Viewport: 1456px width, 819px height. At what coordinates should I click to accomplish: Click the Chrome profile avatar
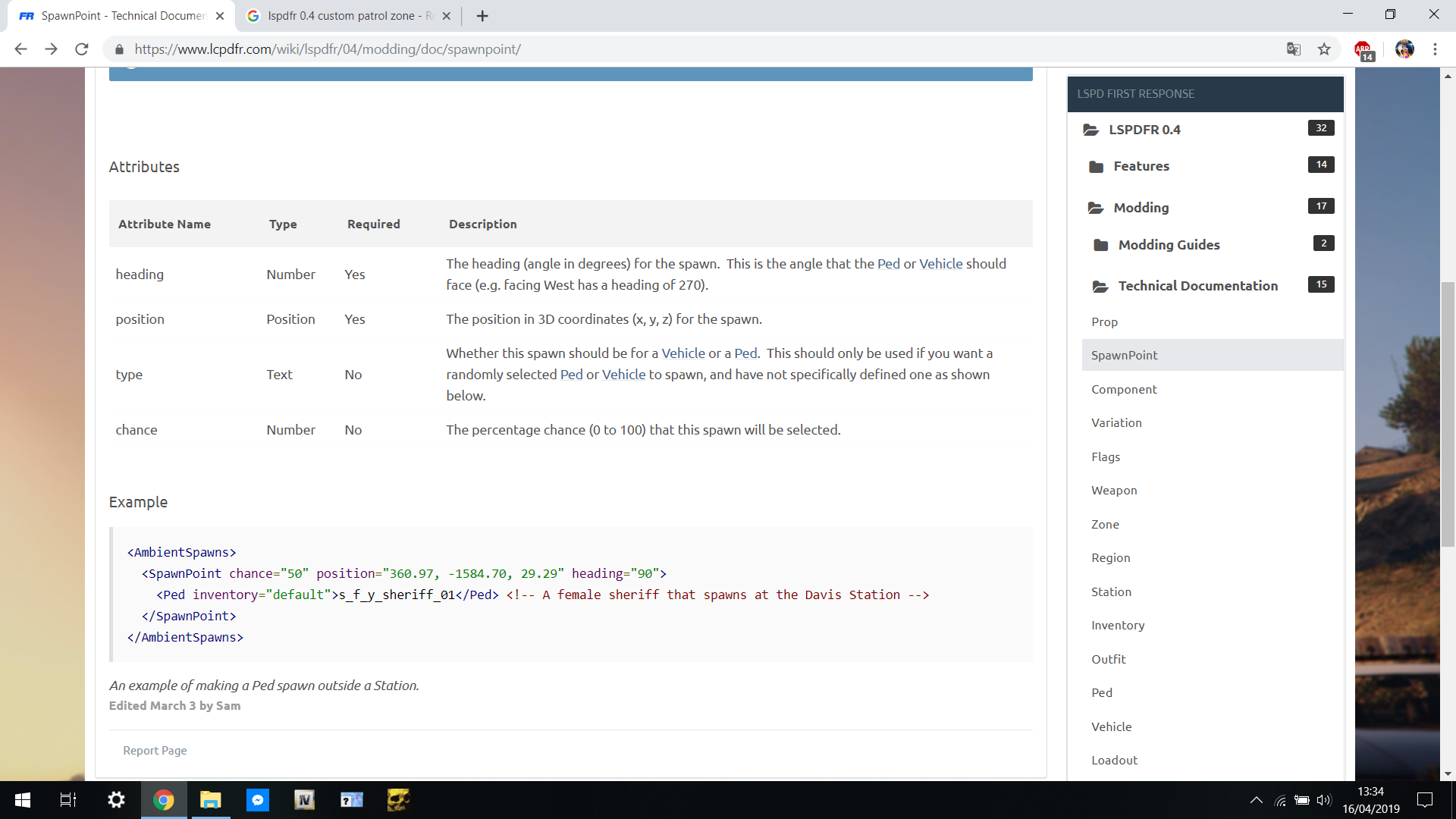coord(1404,49)
